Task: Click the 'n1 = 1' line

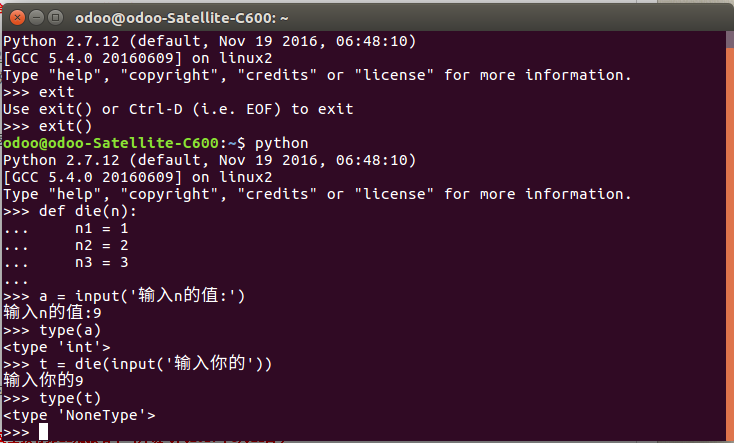Action: tap(101, 229)
